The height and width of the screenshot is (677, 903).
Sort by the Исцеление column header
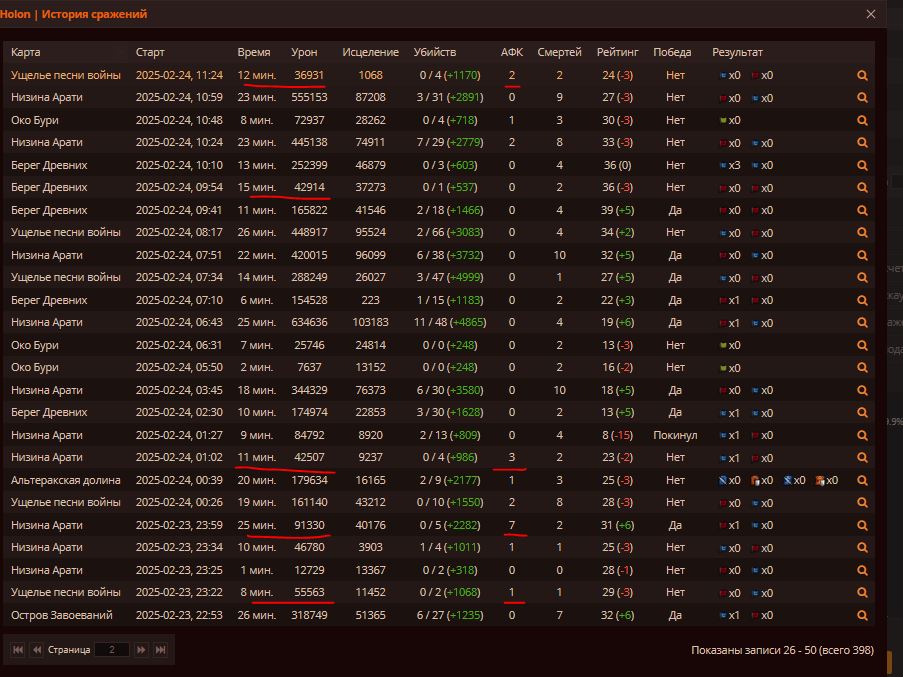[370, 52]
